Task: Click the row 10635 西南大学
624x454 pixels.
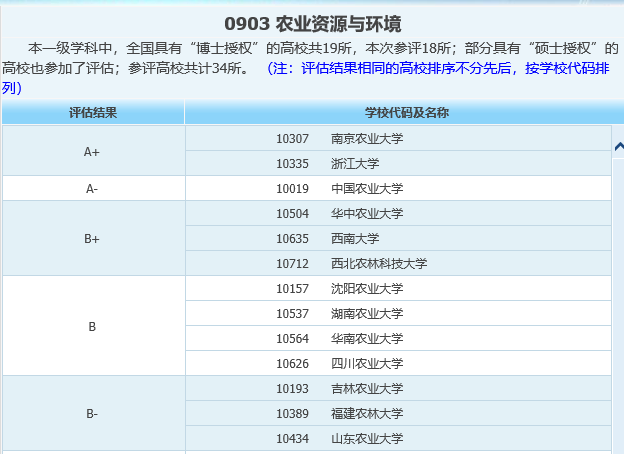Action: tap(398, 238)
